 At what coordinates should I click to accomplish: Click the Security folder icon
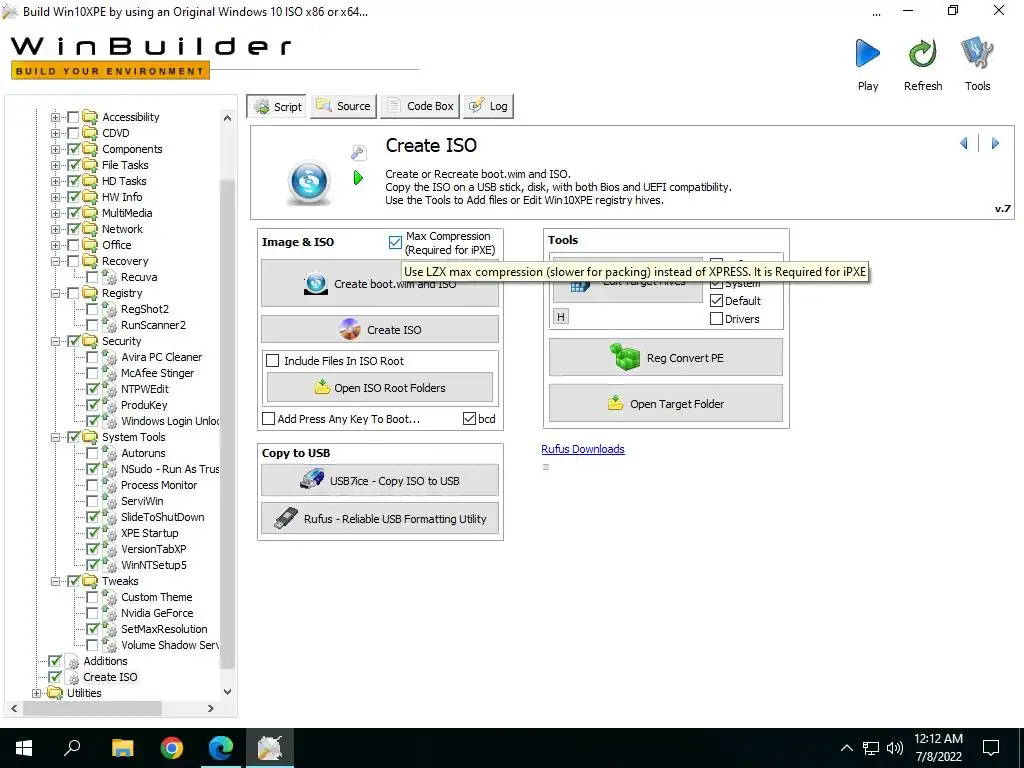pos(91,341)
